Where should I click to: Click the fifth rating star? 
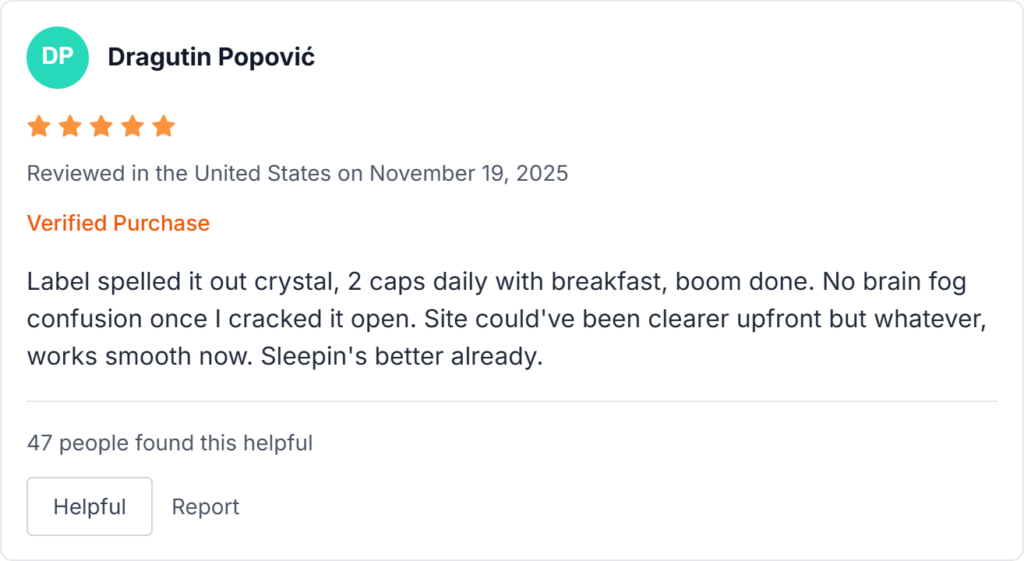[164, 127]
